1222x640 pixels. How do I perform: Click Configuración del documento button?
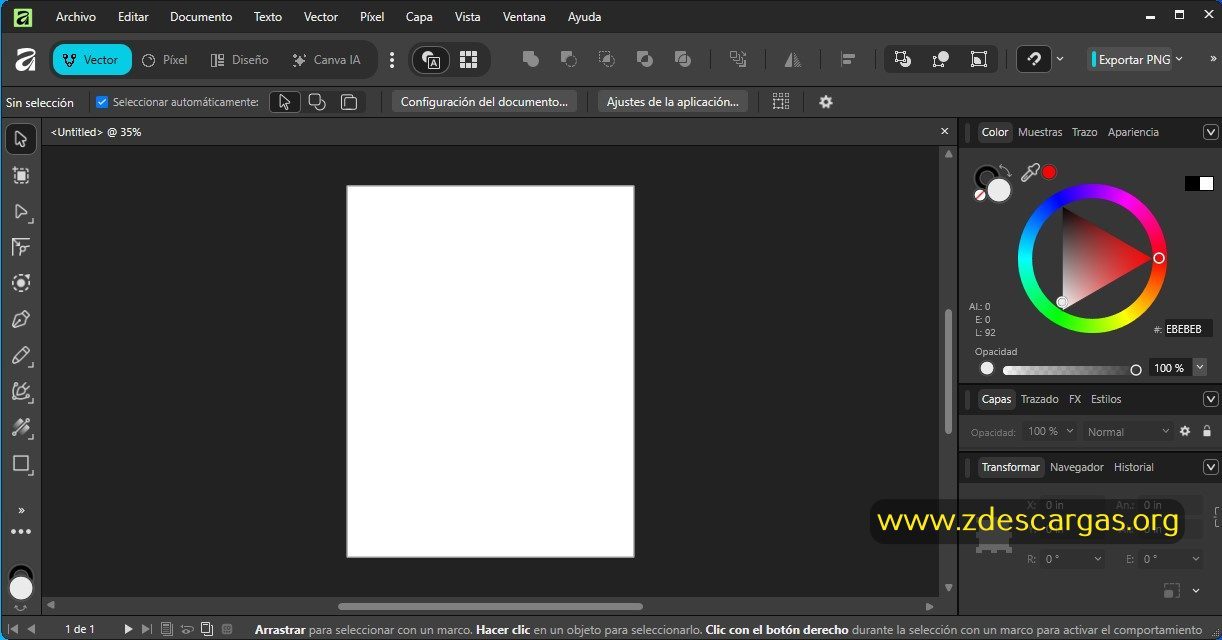tap(484, 102)
